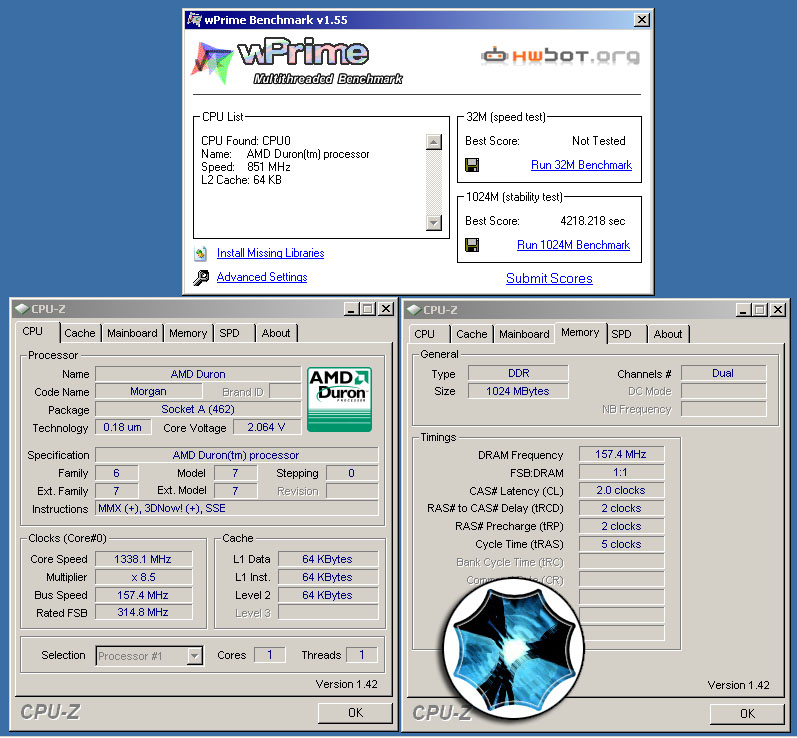Click the Submit Scores link
797x738 pixels.
549,279
